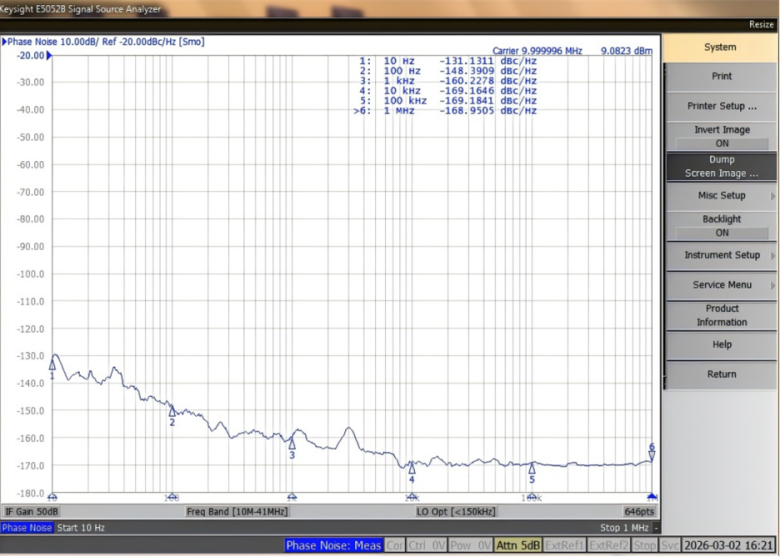Screen dimensions: 780x557
Task: Select marker 5 triangle near 100 kHz
Action: point(532,468)
